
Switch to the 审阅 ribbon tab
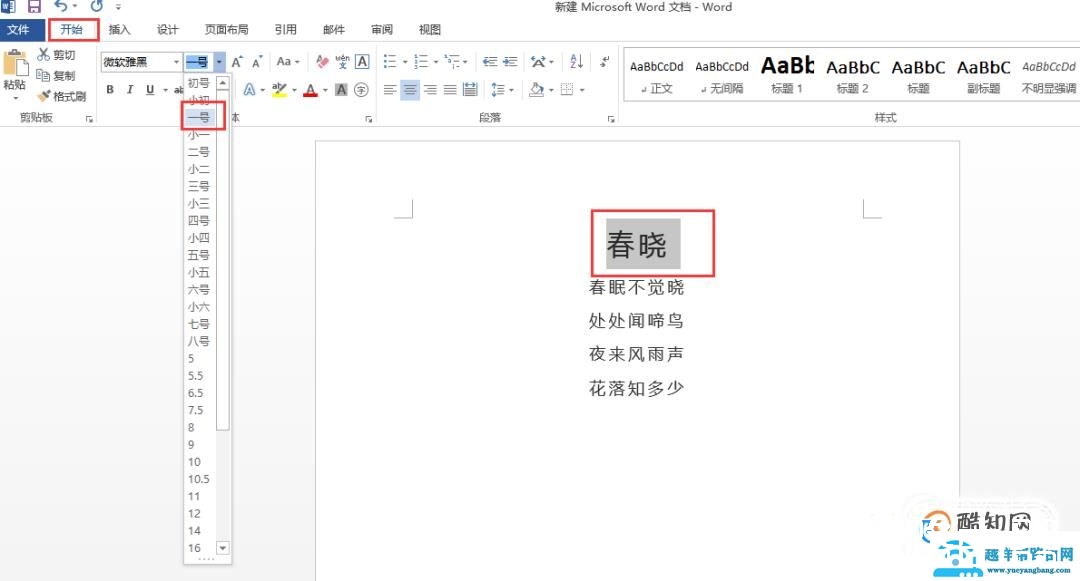click(381, 29)
